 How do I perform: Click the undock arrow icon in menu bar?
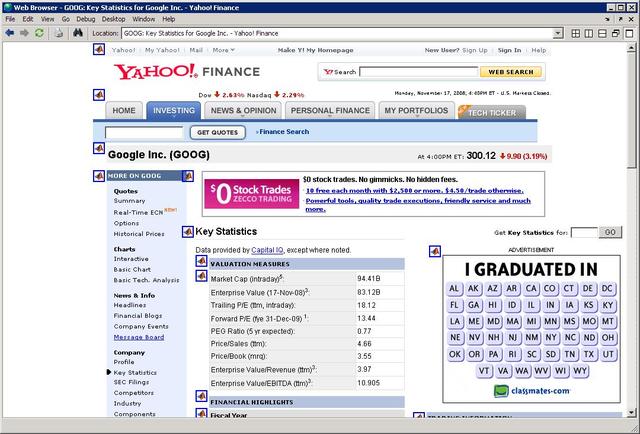[x=621, y=19]
